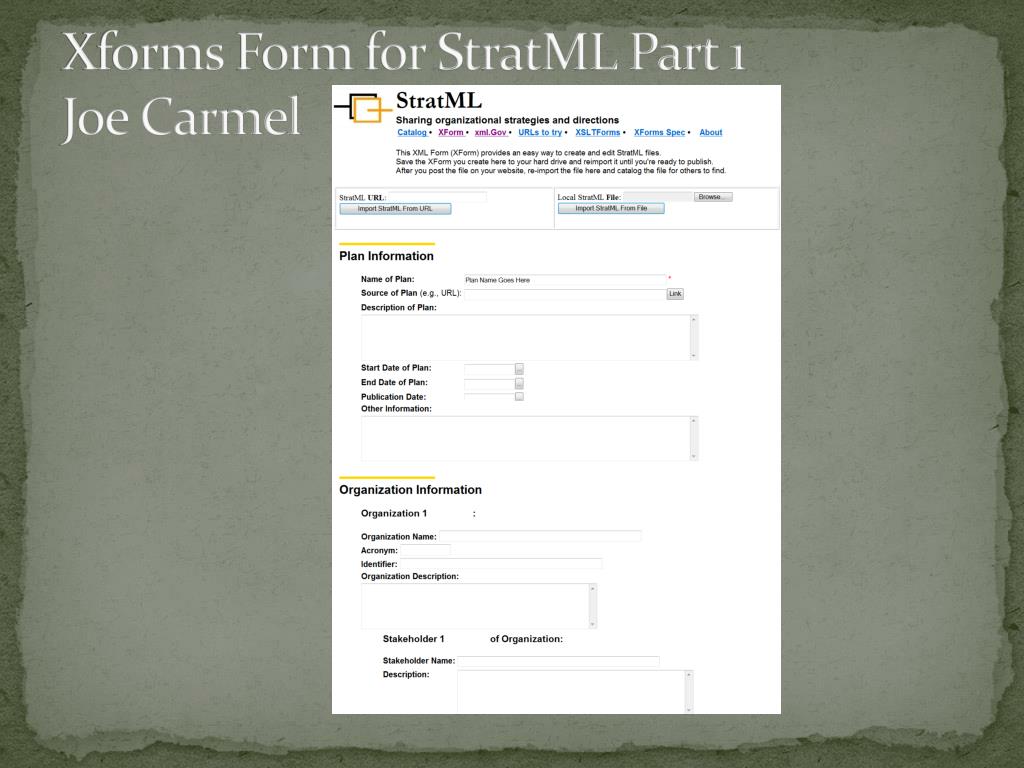1024x768 pixels.
Task: Click the Organization 1 label
Action: click(394, 513)
